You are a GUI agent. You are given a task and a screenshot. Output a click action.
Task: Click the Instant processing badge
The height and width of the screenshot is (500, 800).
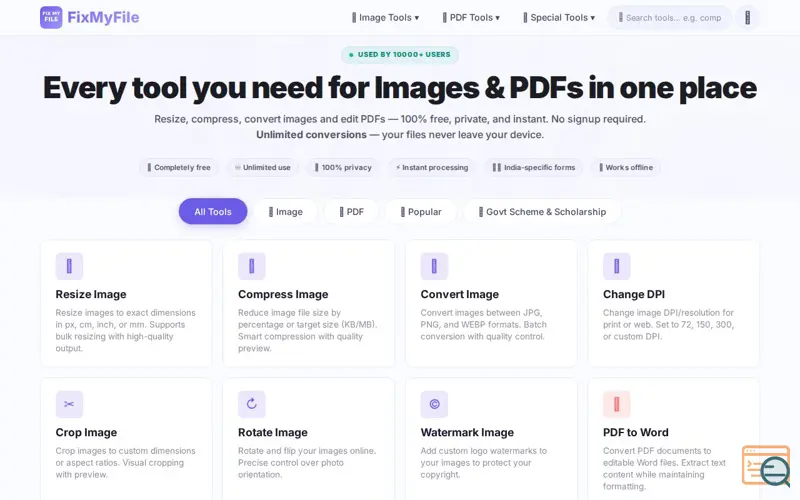coord(432,167)
